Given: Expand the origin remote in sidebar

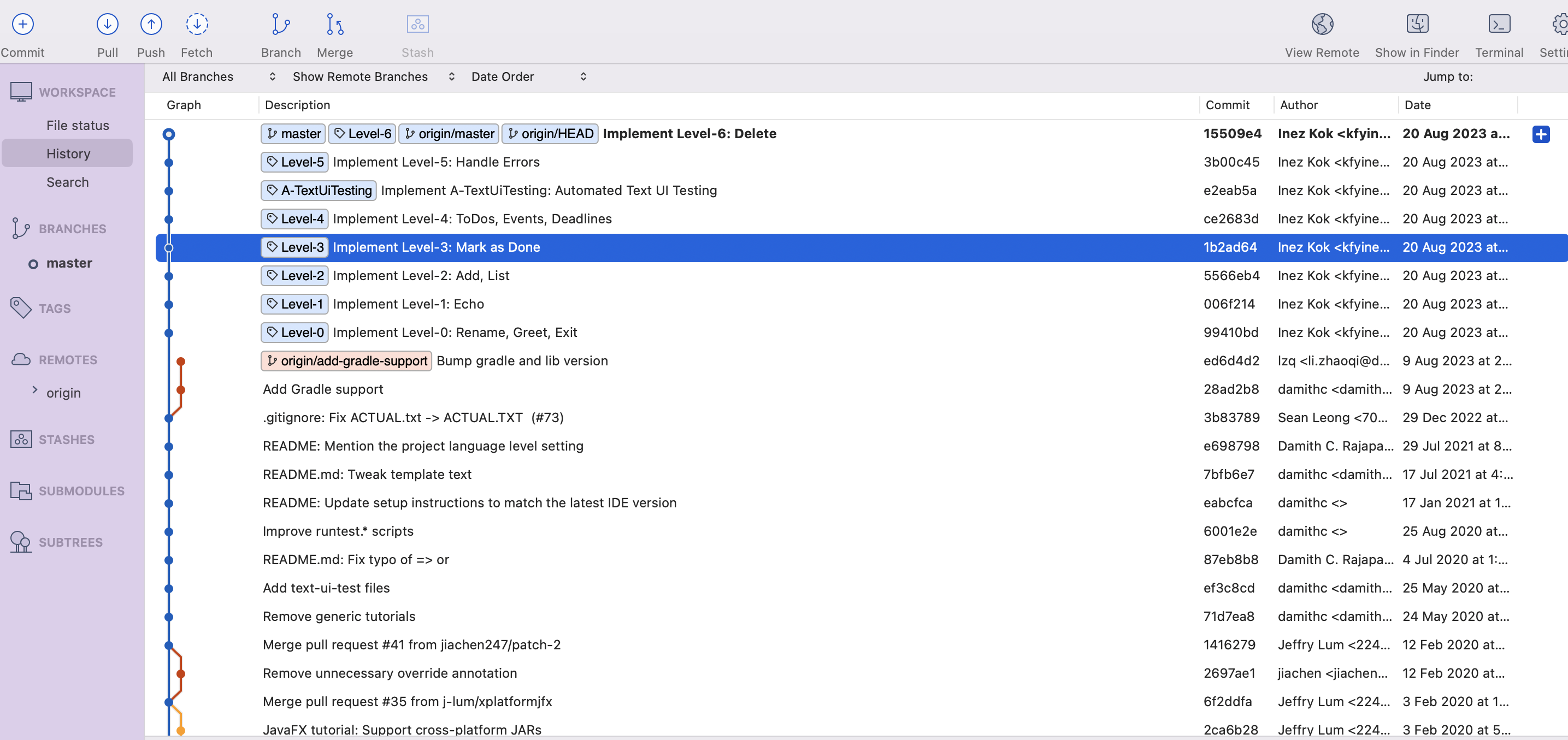Looking at the screenshot, I should [x=35, y=392].
